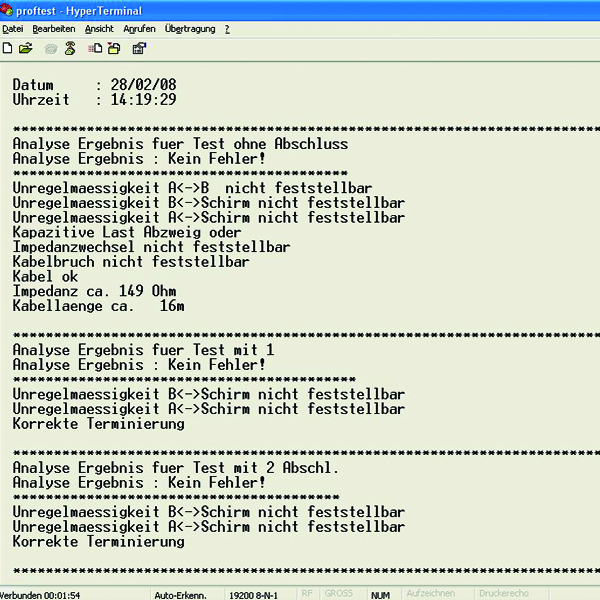Screen dimensions: 600x600
Task: Click the 'Kabel ok' line in the terminal
Action: point(45,277)
